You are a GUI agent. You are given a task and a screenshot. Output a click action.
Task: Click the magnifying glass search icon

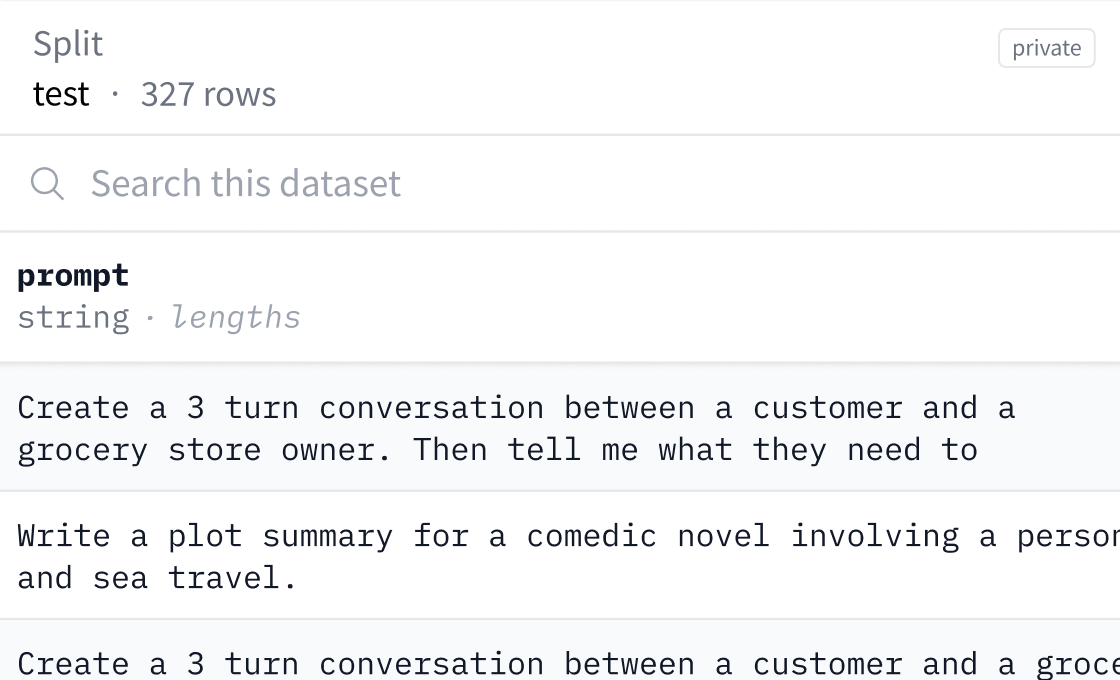[47, 183]
